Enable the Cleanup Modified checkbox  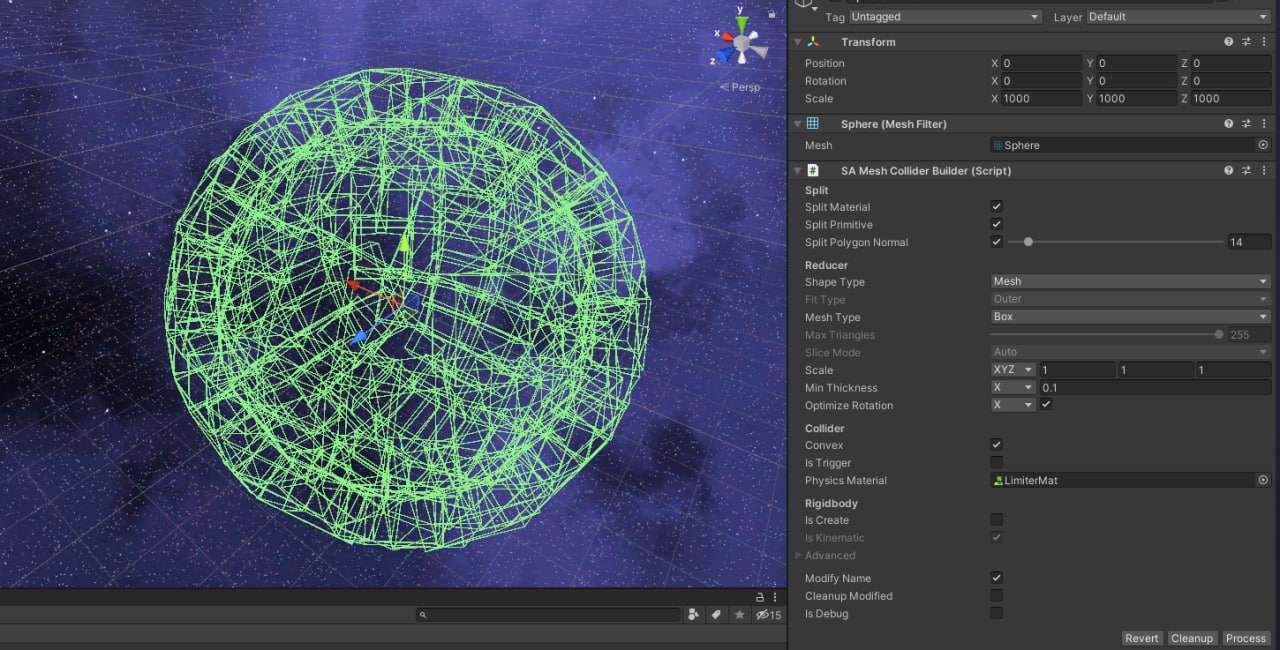996,596
